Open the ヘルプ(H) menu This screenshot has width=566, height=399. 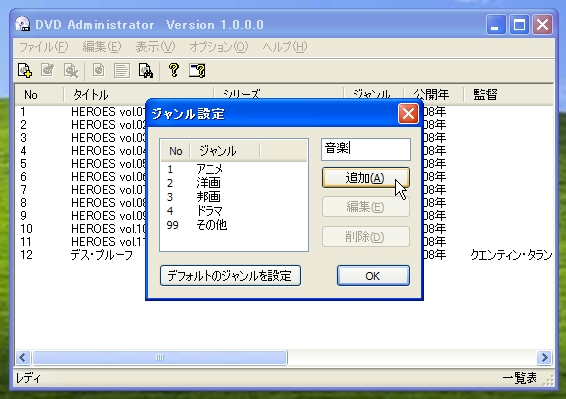coord(285,47)
